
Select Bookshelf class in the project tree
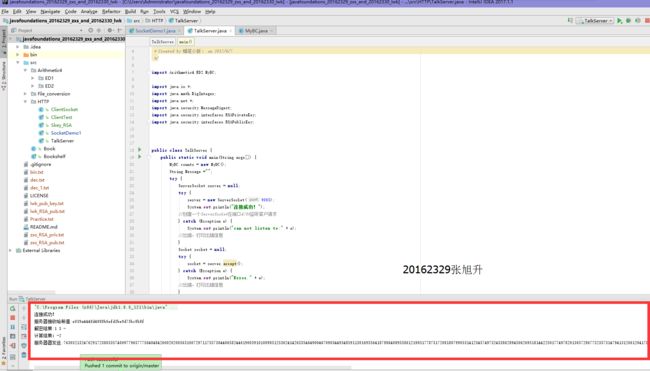(x=54, y=157)
